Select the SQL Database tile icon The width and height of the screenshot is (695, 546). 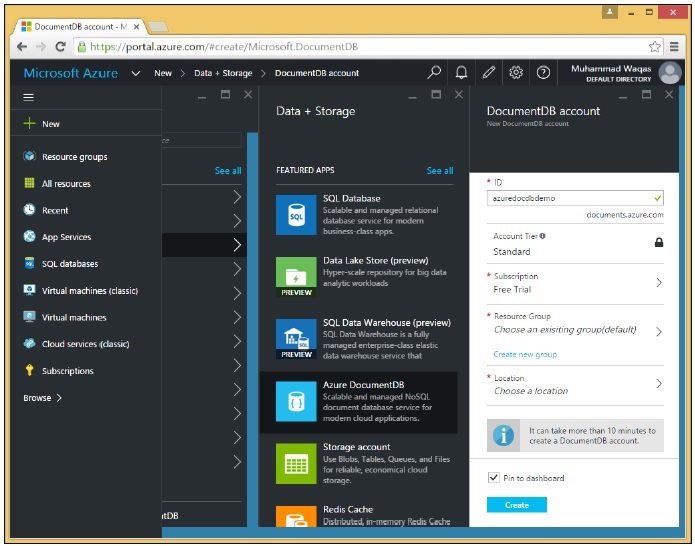(296, 215)
